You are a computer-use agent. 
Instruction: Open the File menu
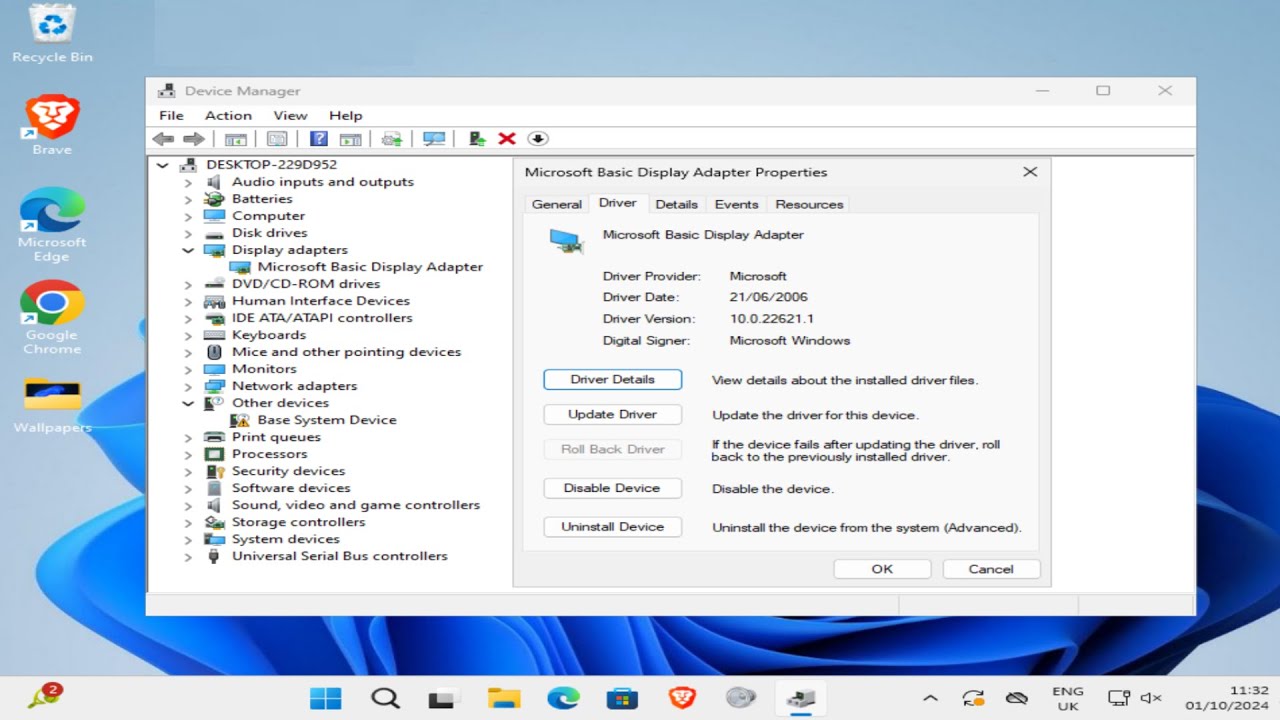171,116
